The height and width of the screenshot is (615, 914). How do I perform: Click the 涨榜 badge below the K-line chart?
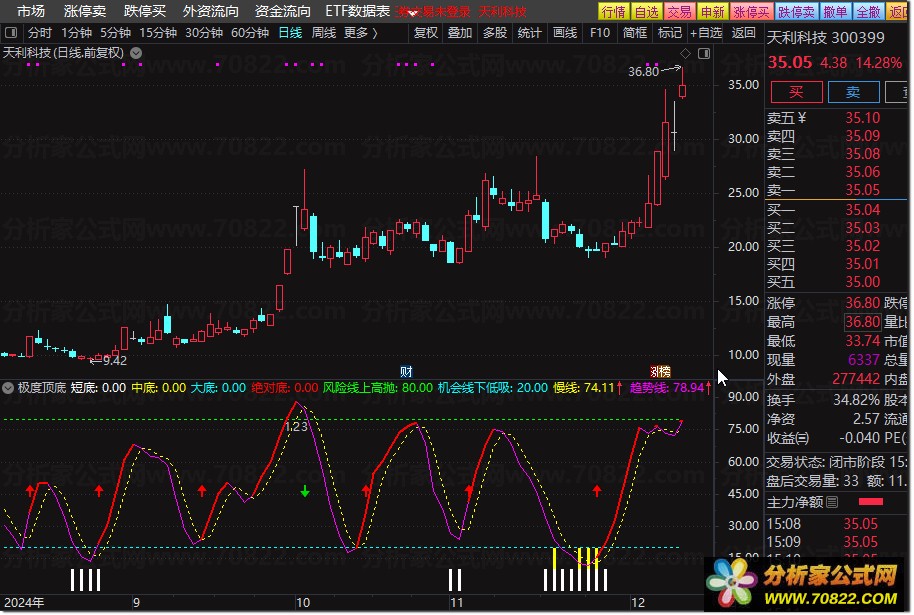[x=660, y=371]
